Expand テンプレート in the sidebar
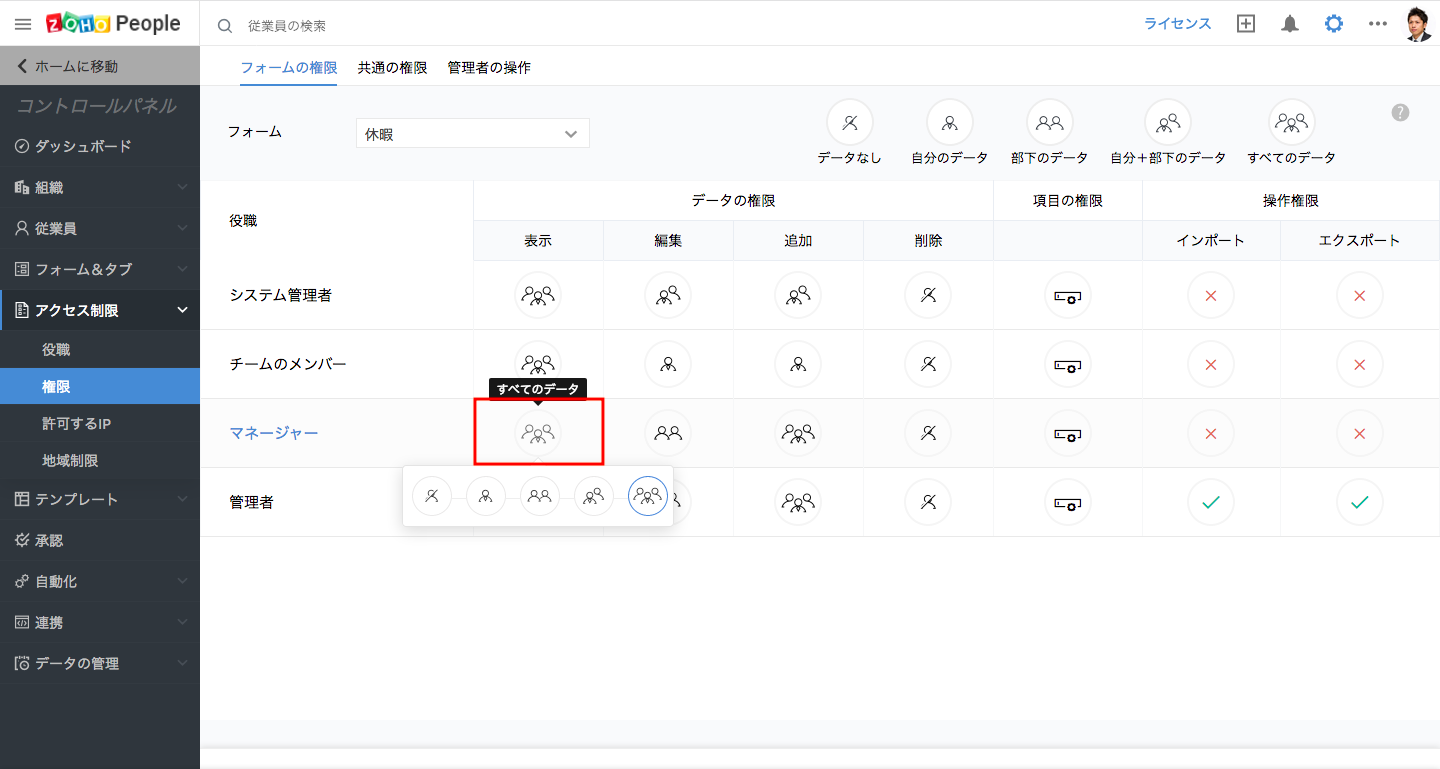Viewport: 1440px width, 769px height. (x=100, y=499)
